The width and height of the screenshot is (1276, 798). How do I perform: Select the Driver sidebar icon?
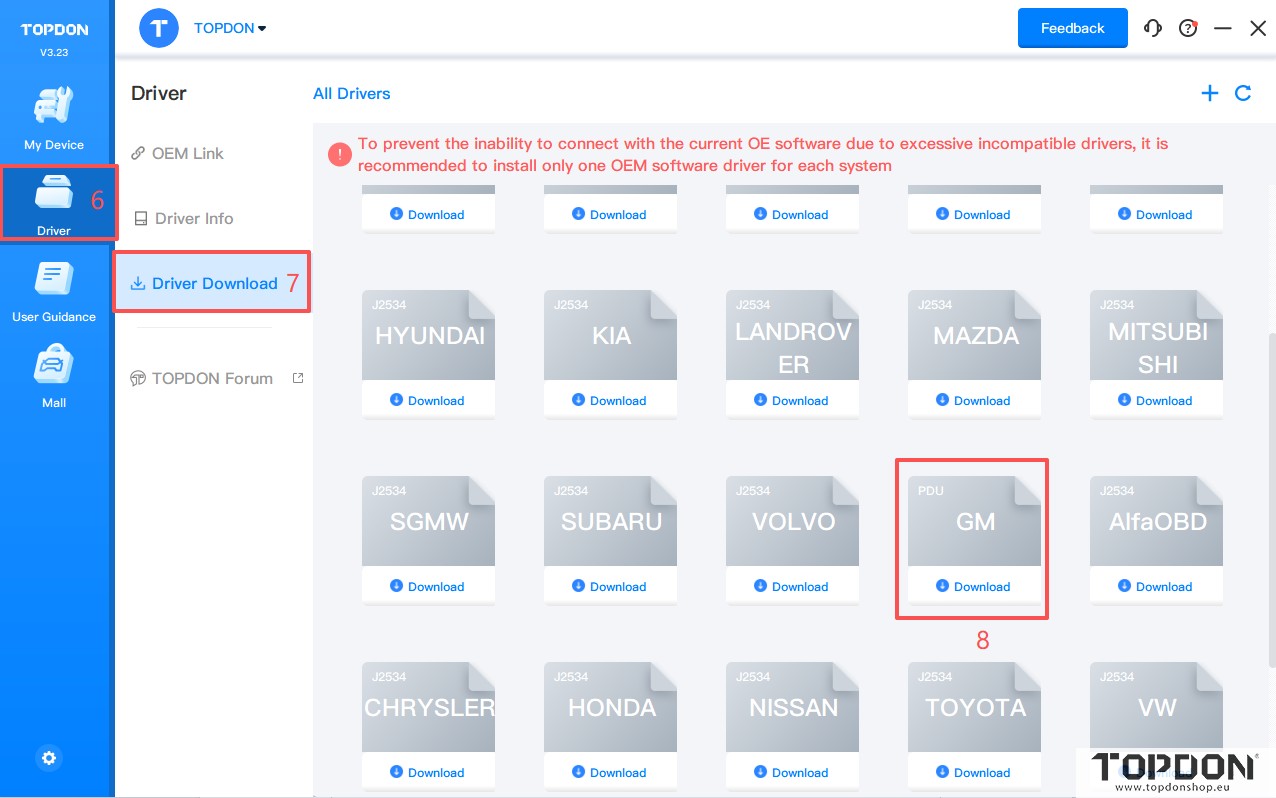tap(54, 203)
